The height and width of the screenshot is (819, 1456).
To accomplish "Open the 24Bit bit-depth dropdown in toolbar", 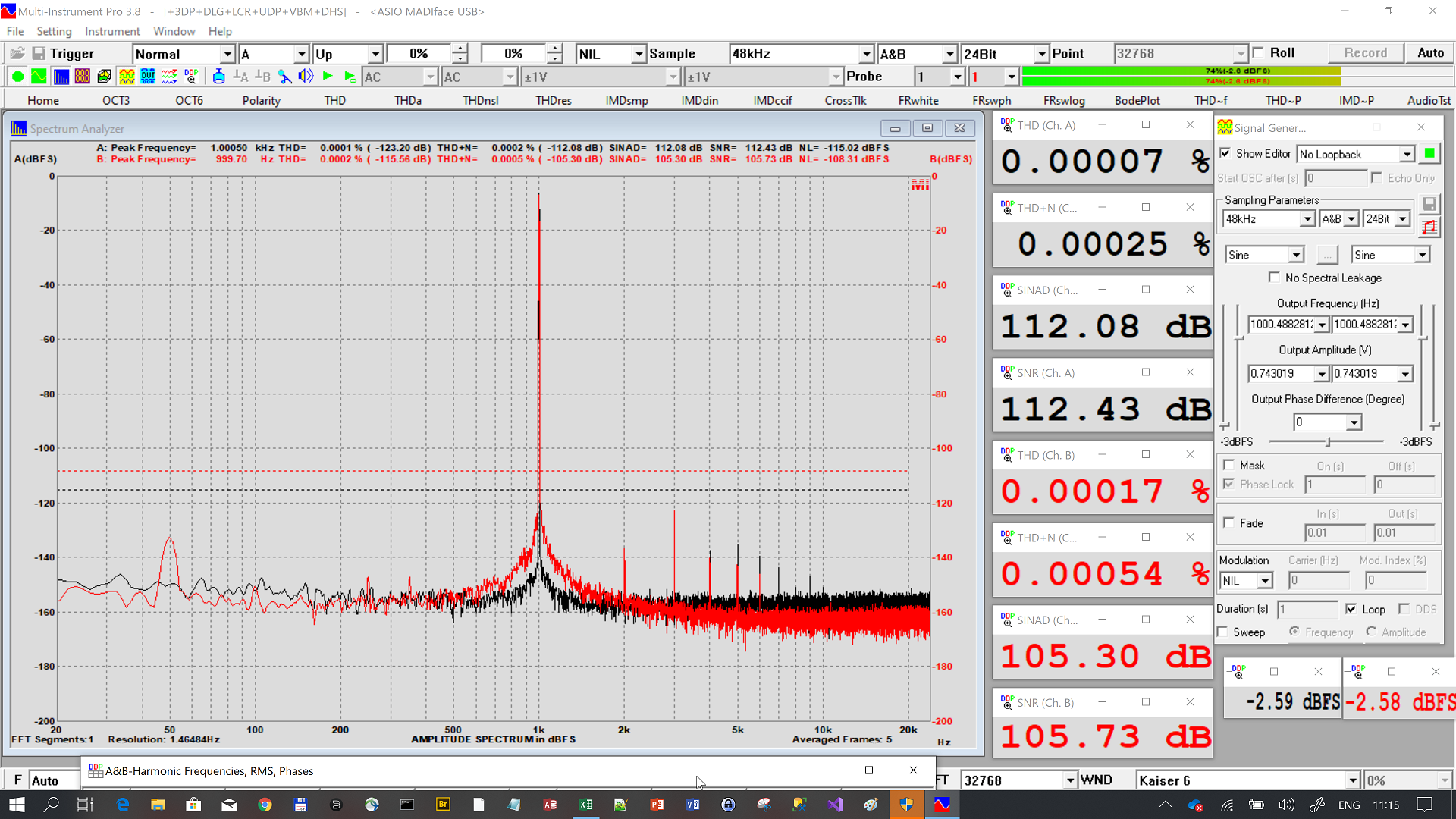I will point(1041,54).
